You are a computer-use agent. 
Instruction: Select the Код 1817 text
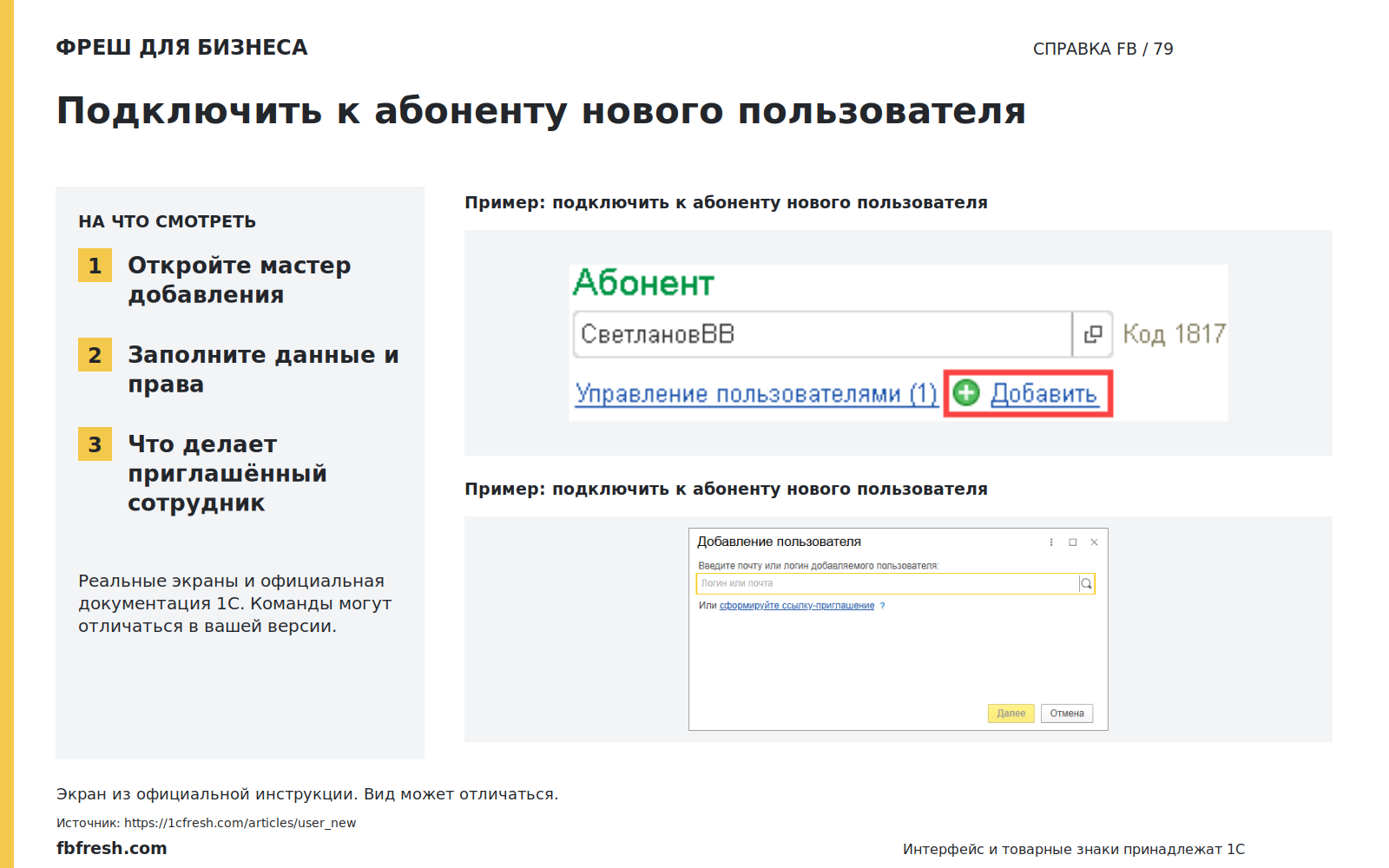[1174, 334]
